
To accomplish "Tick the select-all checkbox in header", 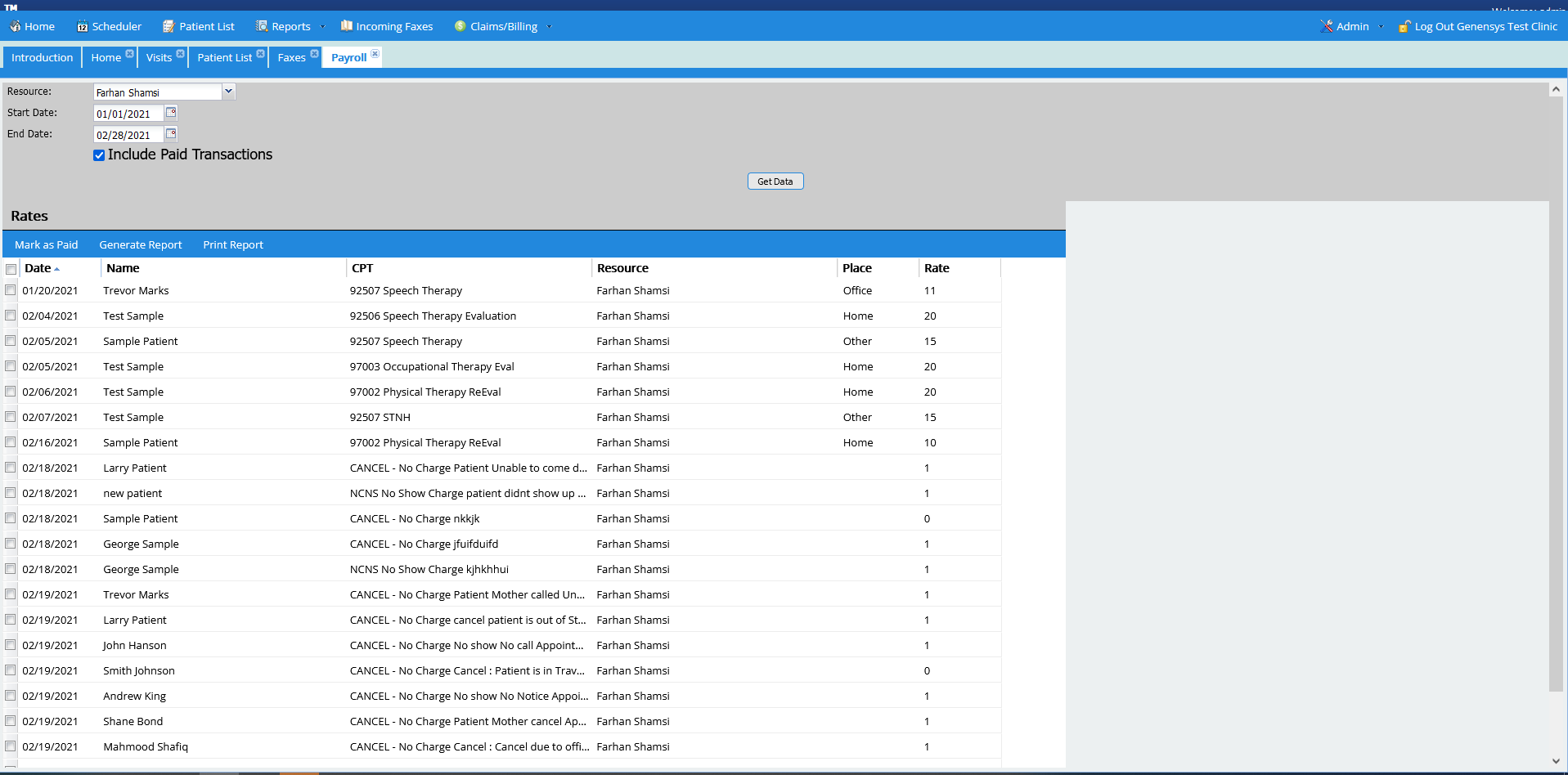I will pyautogui.click(x=11, y=269).
